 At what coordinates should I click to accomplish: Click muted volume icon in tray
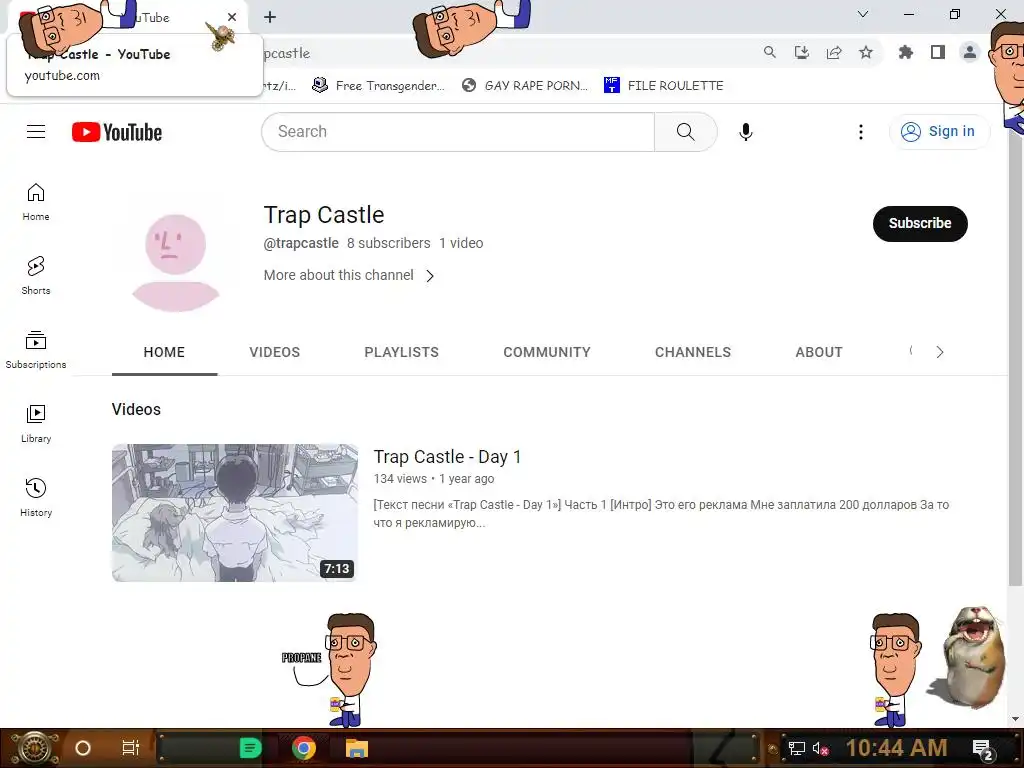click(x=820, y=748)
